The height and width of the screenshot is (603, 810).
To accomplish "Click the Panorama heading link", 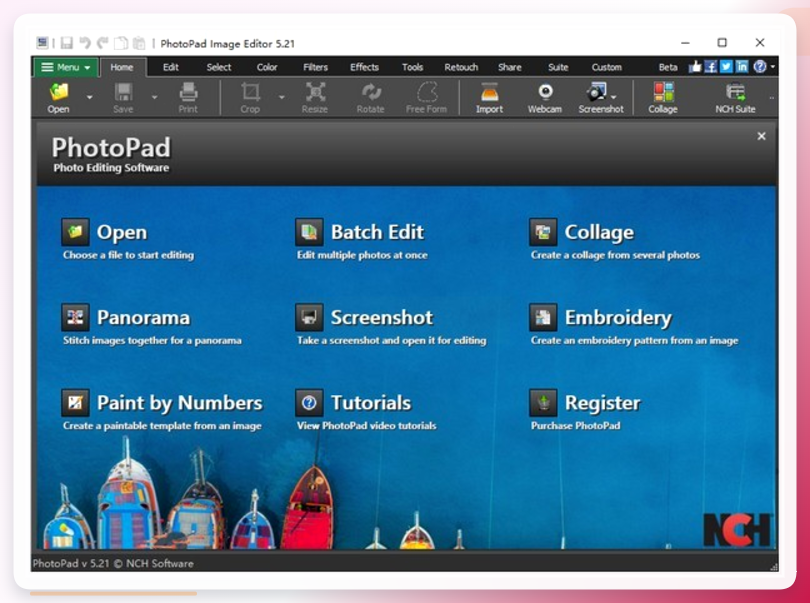I will pos(143,317).
